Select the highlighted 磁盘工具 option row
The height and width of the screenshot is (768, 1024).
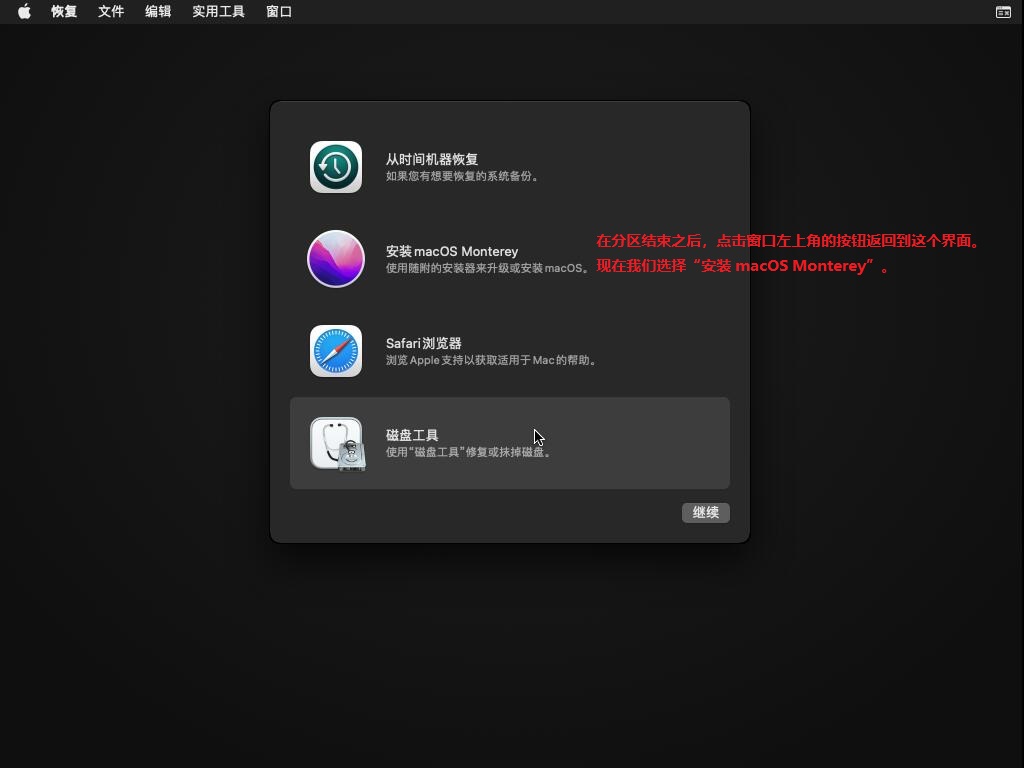click(510, 442)
